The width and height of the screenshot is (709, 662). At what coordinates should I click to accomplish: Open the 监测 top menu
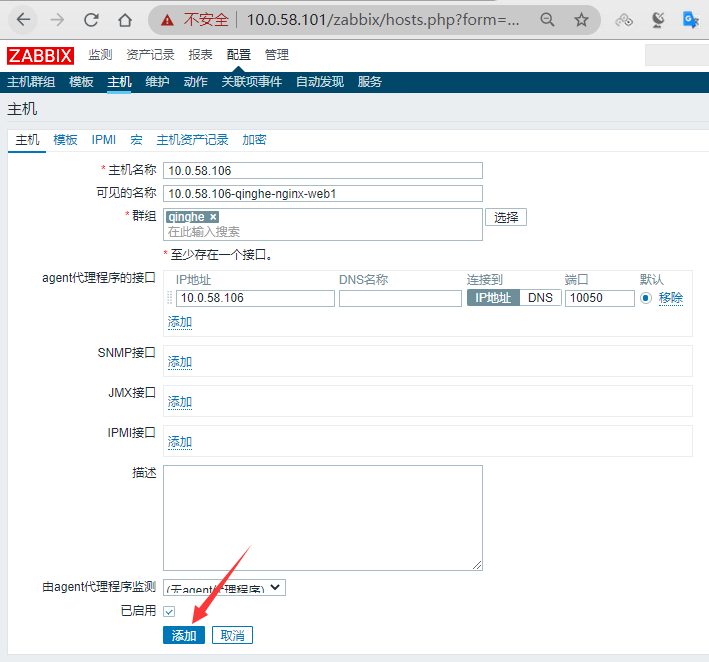(100, 55)
